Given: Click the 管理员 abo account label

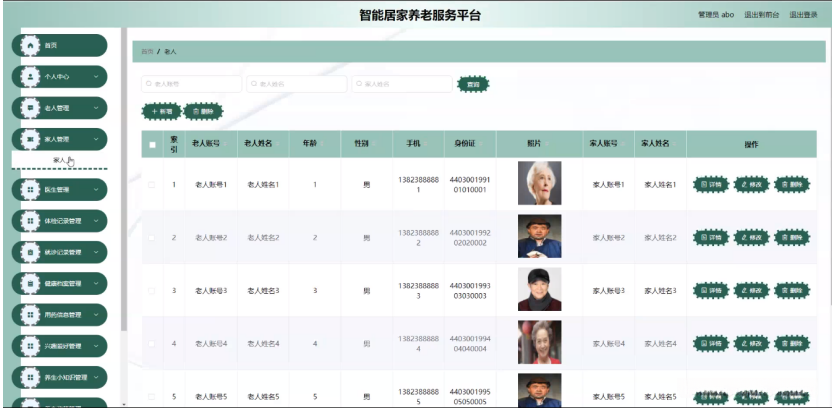Looking at the screenshot, I should (x=716, y=15).
